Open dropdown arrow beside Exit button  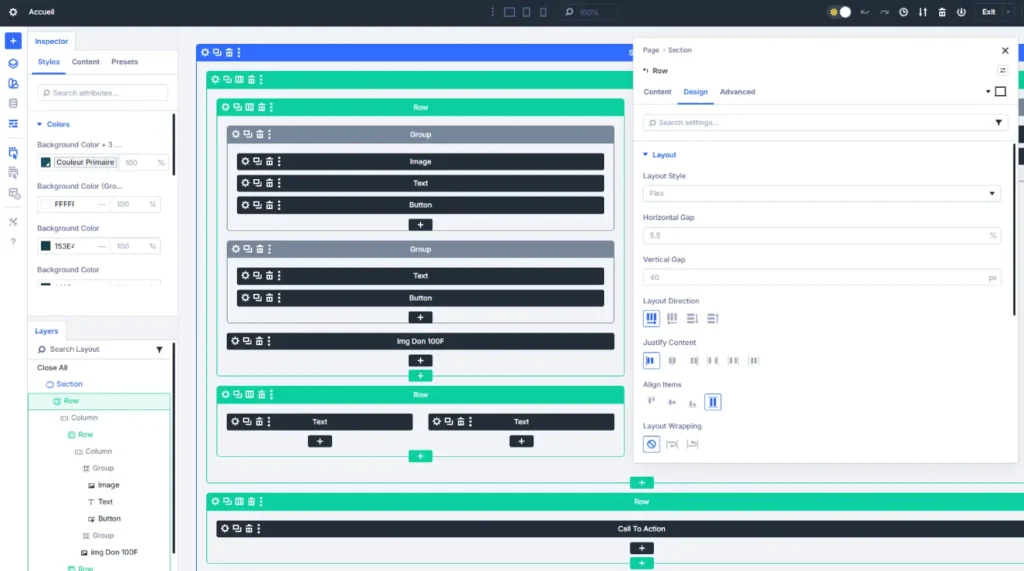coord(1008,12)
